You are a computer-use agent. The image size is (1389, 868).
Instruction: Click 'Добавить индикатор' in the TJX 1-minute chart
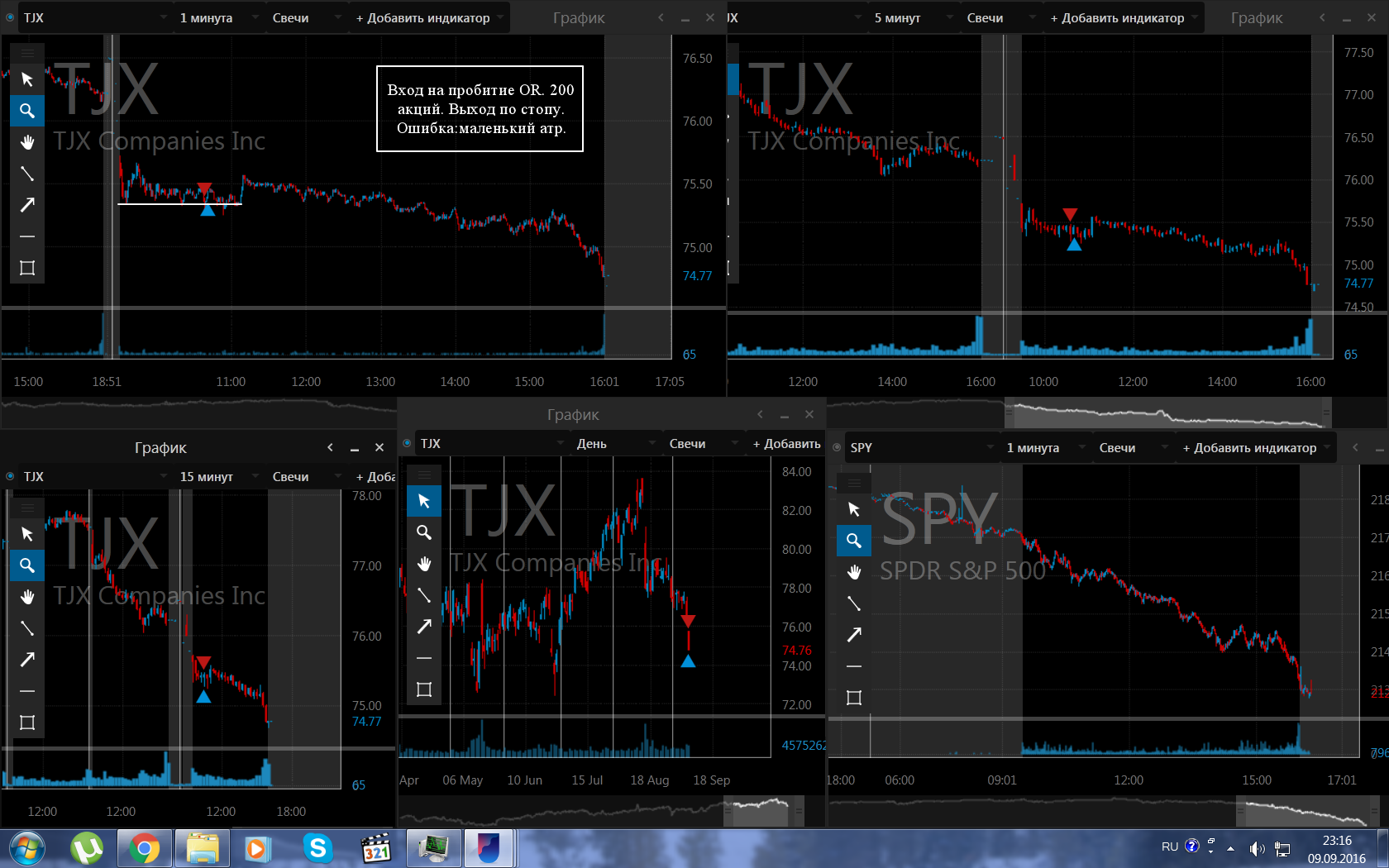[x=429, y=17]
